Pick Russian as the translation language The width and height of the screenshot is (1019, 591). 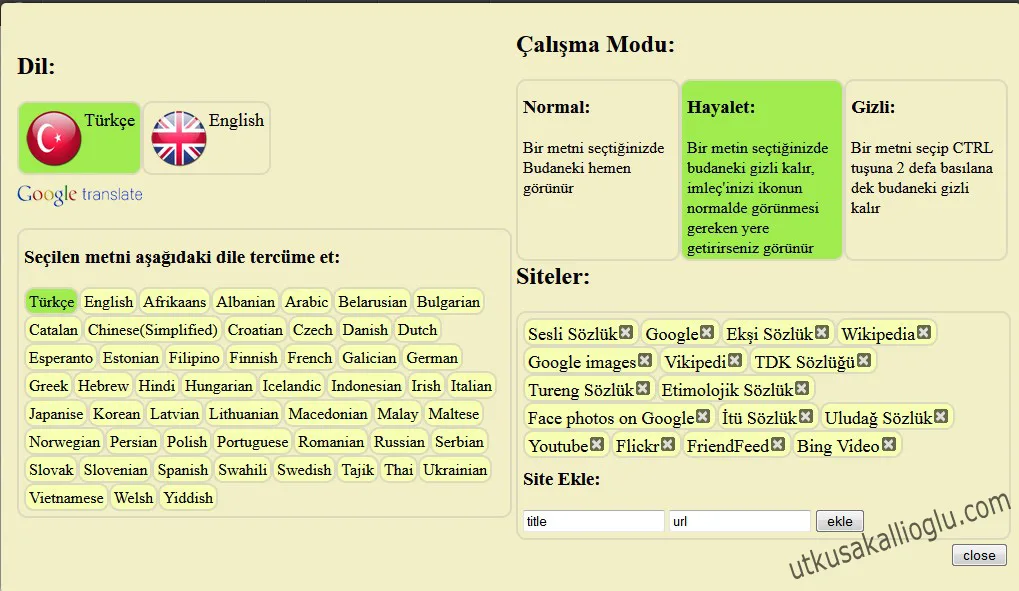point(399,441)
